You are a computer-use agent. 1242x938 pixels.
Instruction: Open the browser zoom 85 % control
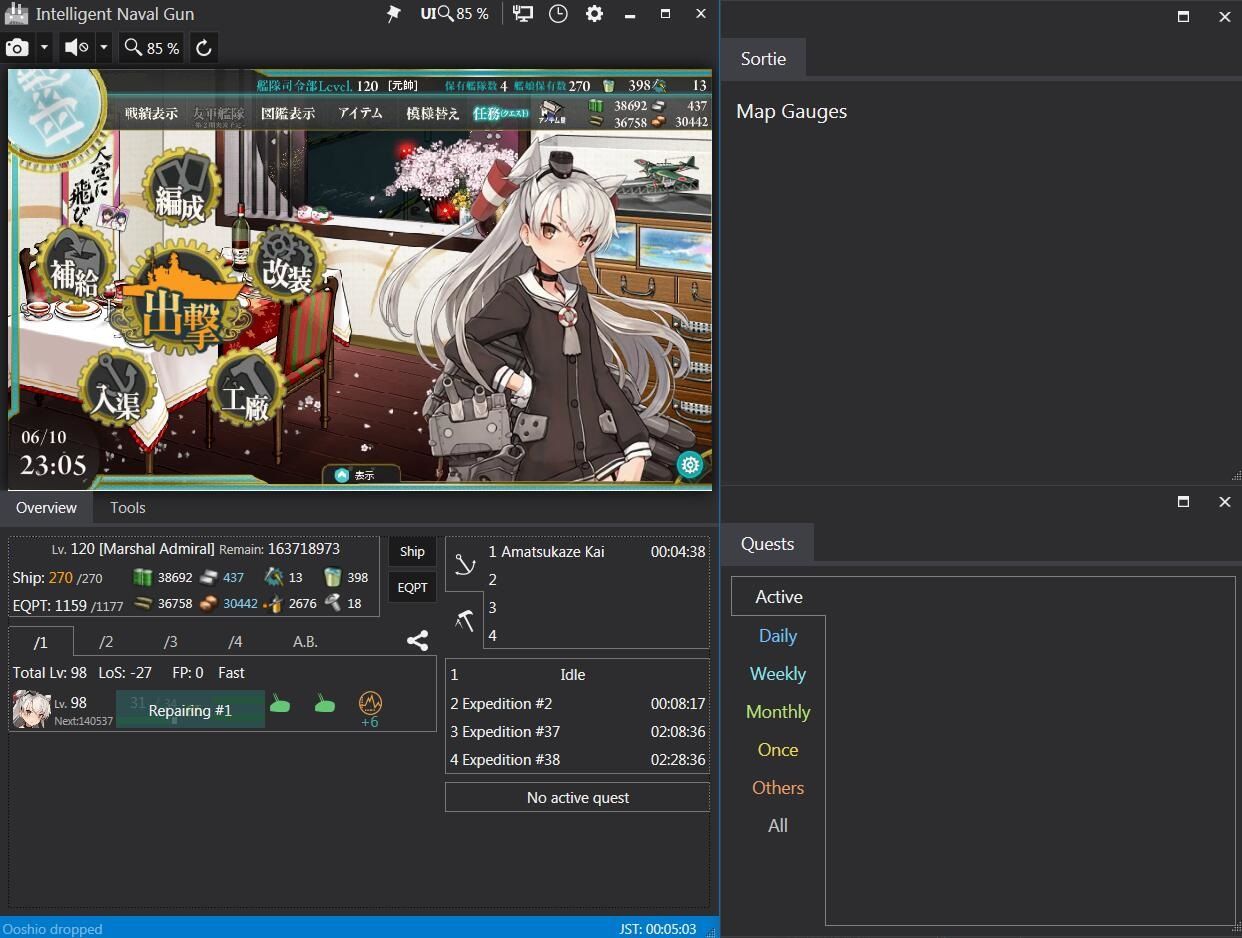pyautogui.click(x=152, y=47)
